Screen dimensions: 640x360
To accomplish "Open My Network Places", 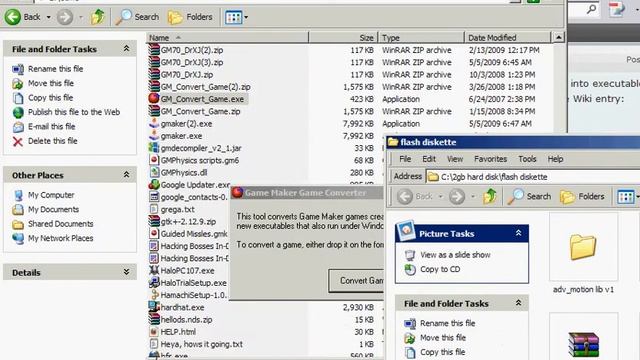I will pos(60,238).
